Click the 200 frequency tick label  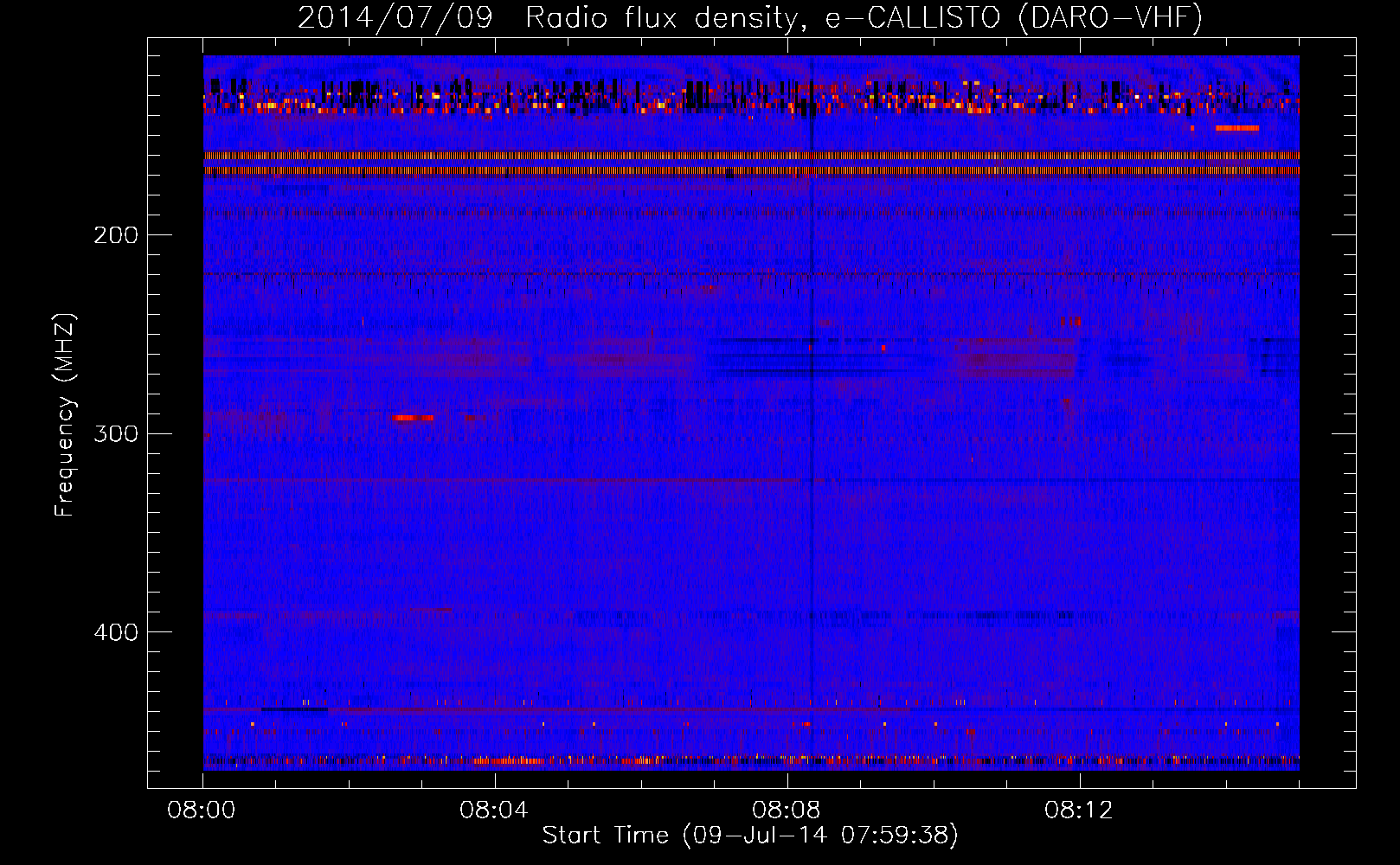[x=115, y=235]
